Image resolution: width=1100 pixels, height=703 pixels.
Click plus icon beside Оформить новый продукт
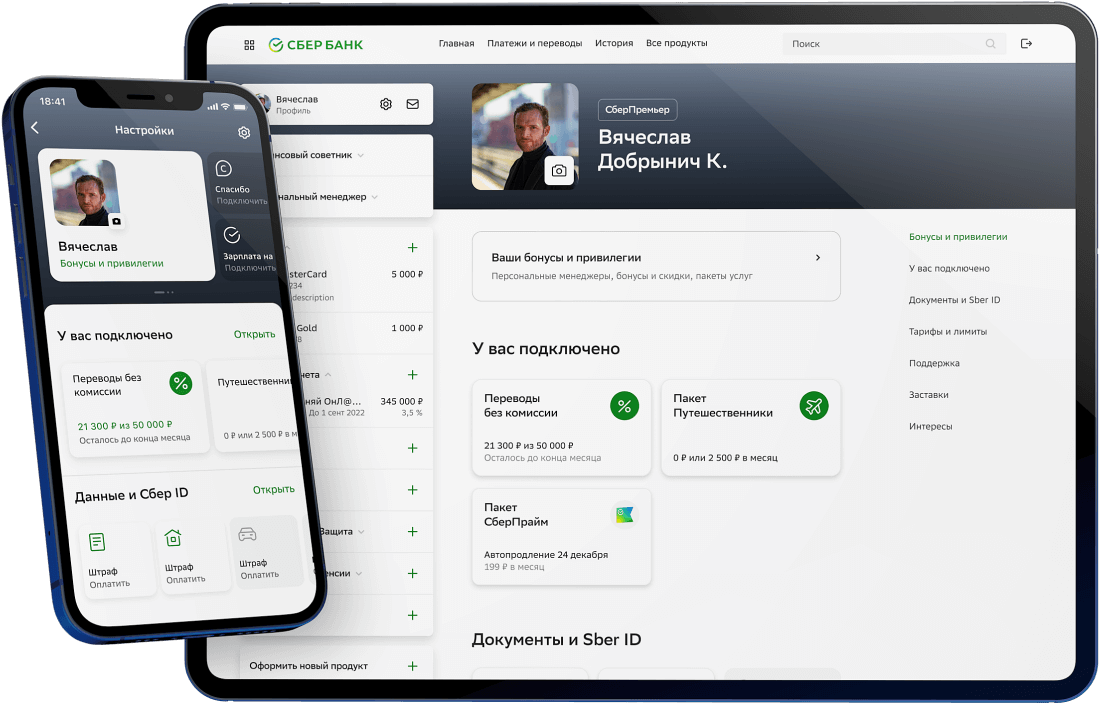point(412,666)
